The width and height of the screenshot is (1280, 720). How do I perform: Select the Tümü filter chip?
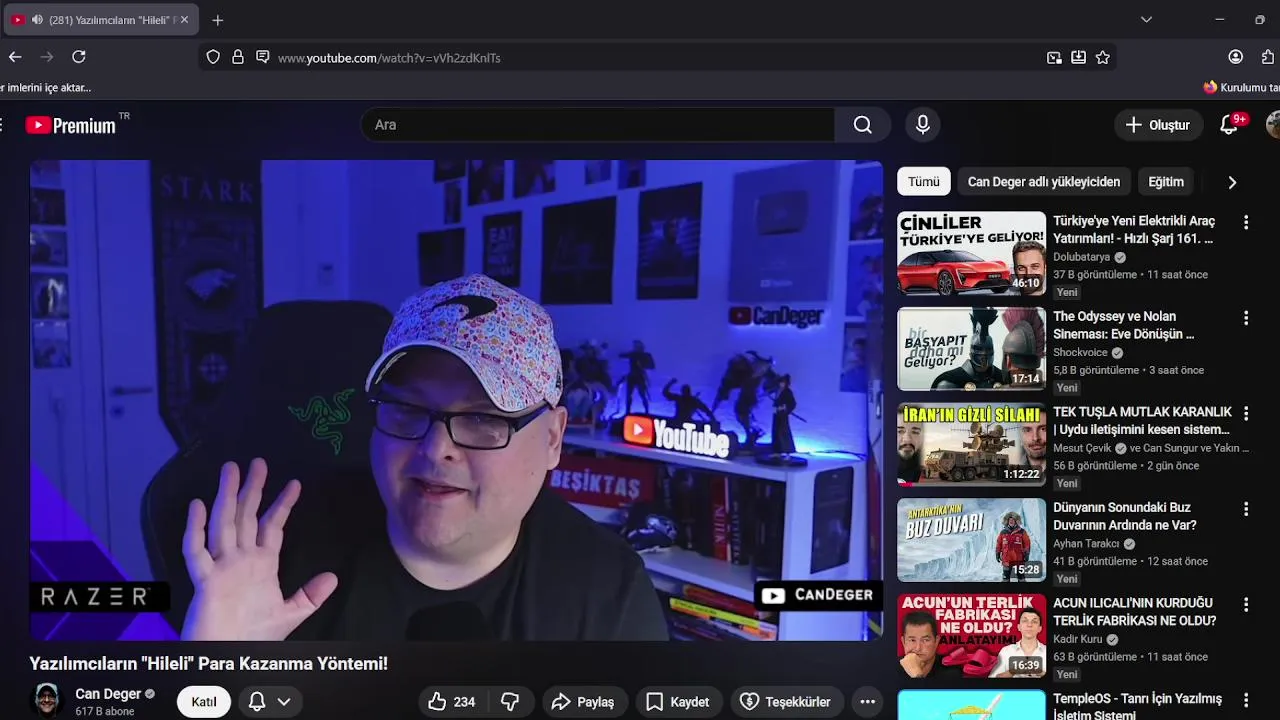[923, 182]
